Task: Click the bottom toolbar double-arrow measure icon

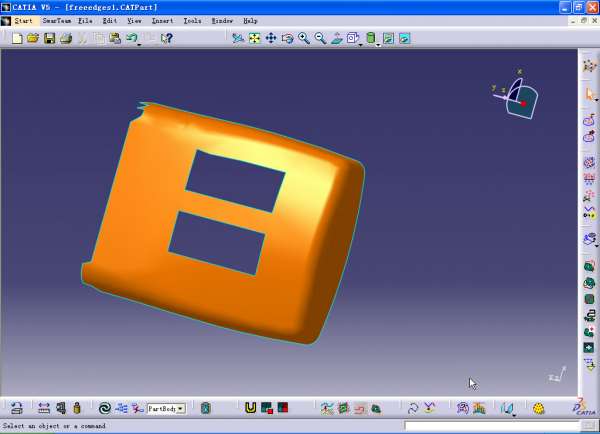Action: click(44, 408)
